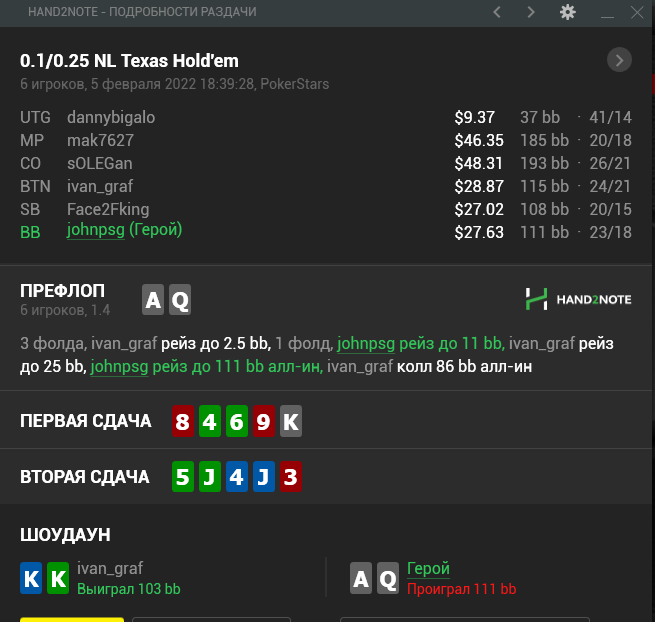
Task: Close the Hand2Note details window
Action: 637,12
